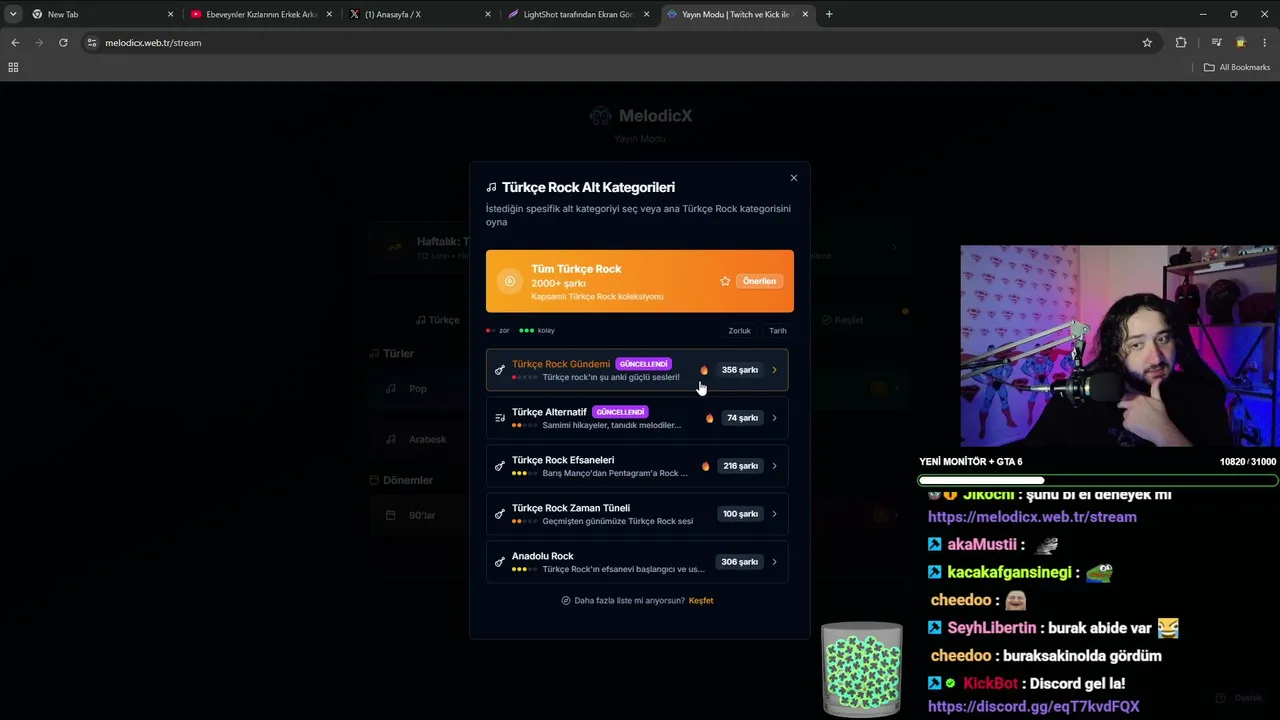View site information for melodicx.web.tr
This screenshot has width=1280, height=720.
pos(92,43)
